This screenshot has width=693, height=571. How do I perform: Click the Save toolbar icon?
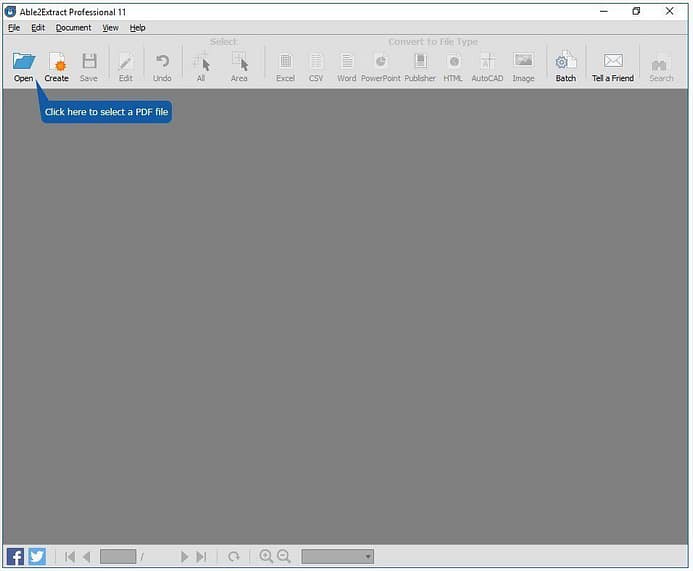pyautogui.click(x=89, y=61)
